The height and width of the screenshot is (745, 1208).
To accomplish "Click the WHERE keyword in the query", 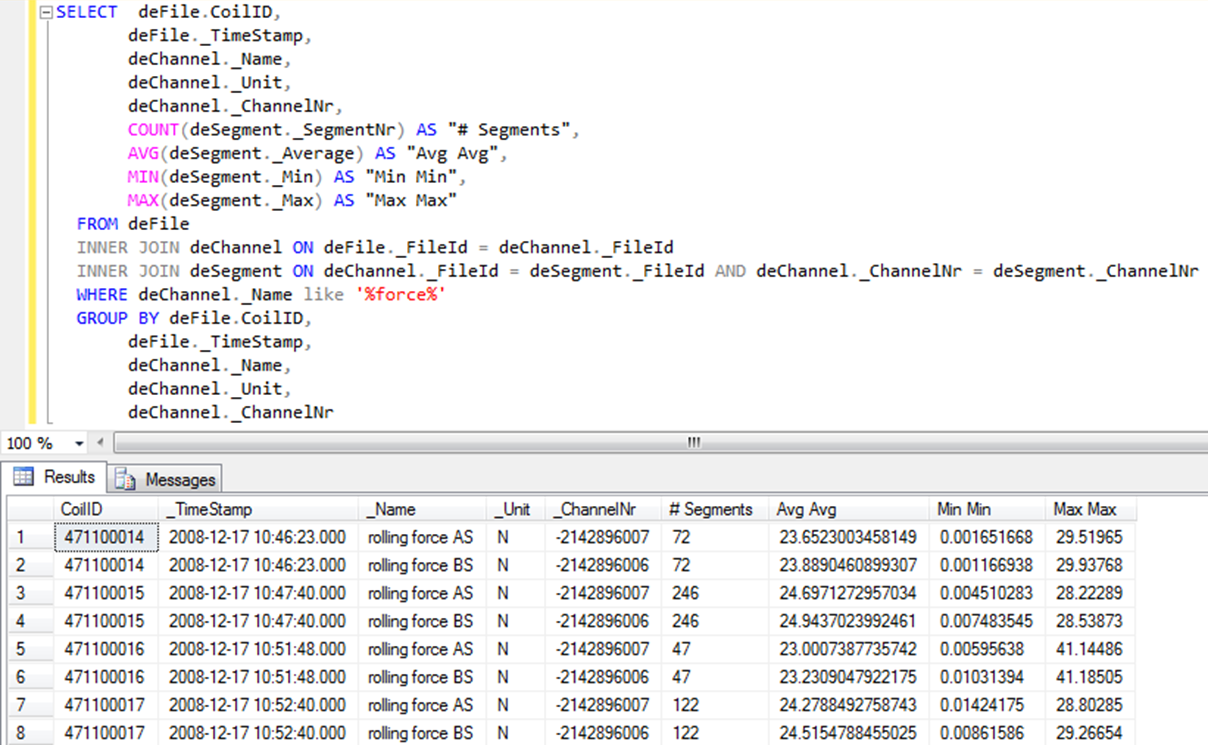I will point(102,294).
